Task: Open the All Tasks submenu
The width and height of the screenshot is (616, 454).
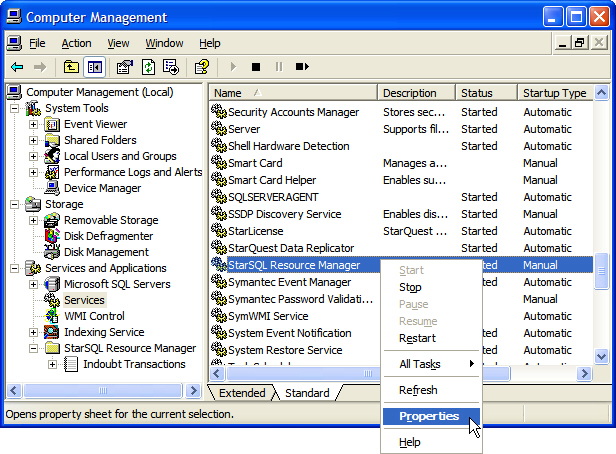Action: click(x=431, y=364)
